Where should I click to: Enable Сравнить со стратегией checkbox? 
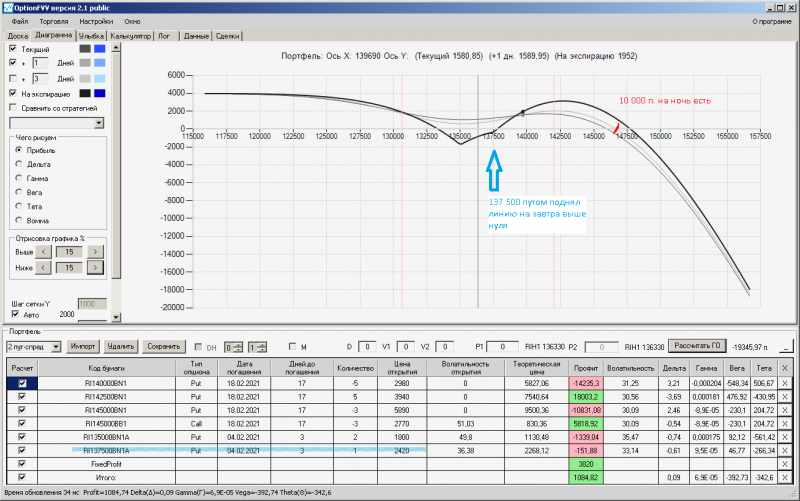pyautogui.click(x=13, y=108)
